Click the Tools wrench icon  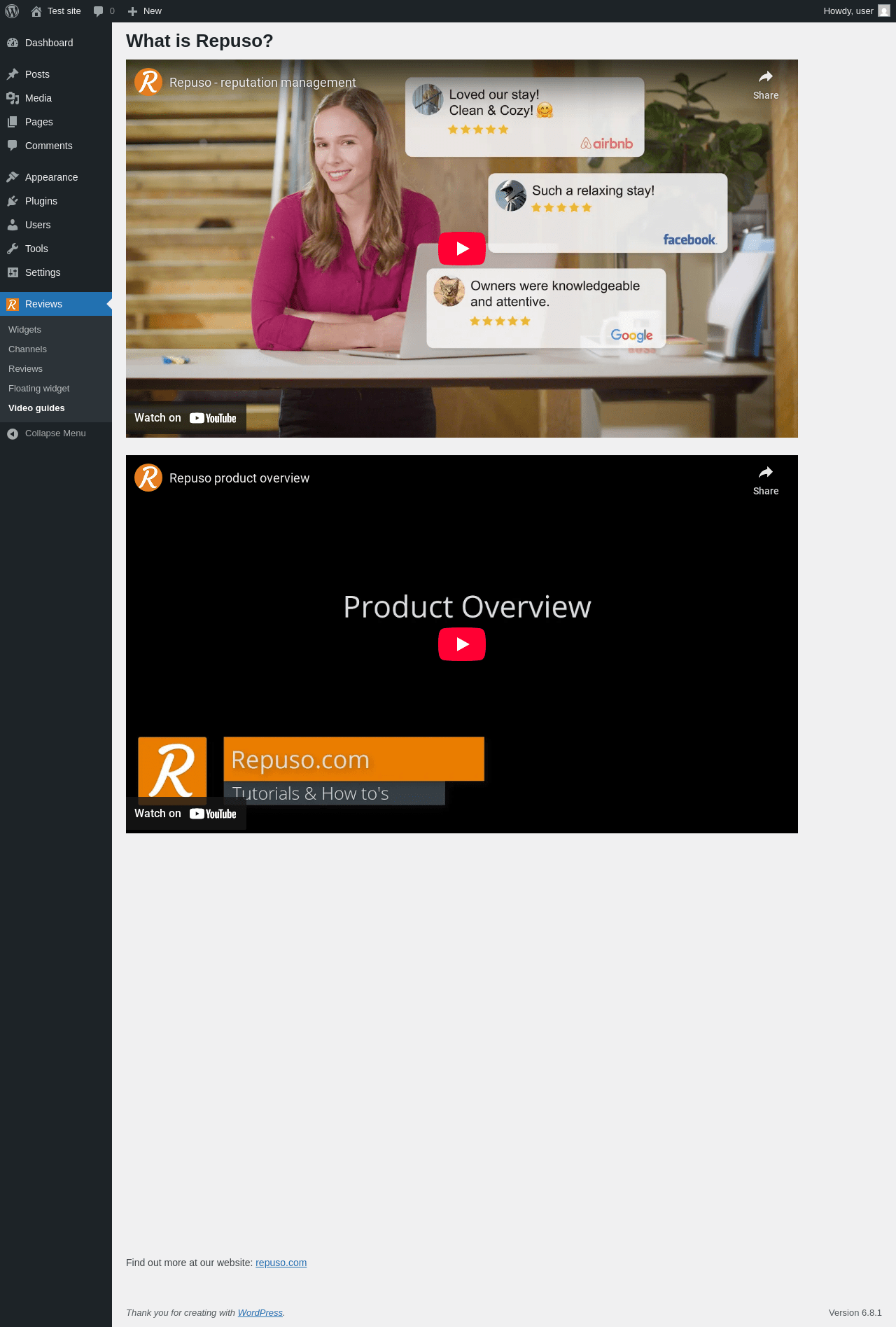pyautogui.click(x=13, y=249)
